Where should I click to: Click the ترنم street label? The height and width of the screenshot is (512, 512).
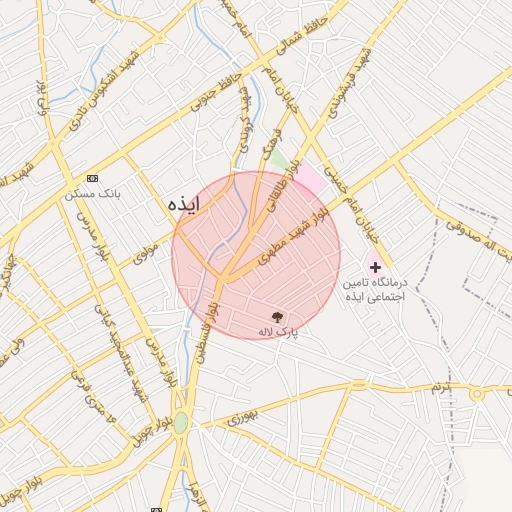click(441, 388)
